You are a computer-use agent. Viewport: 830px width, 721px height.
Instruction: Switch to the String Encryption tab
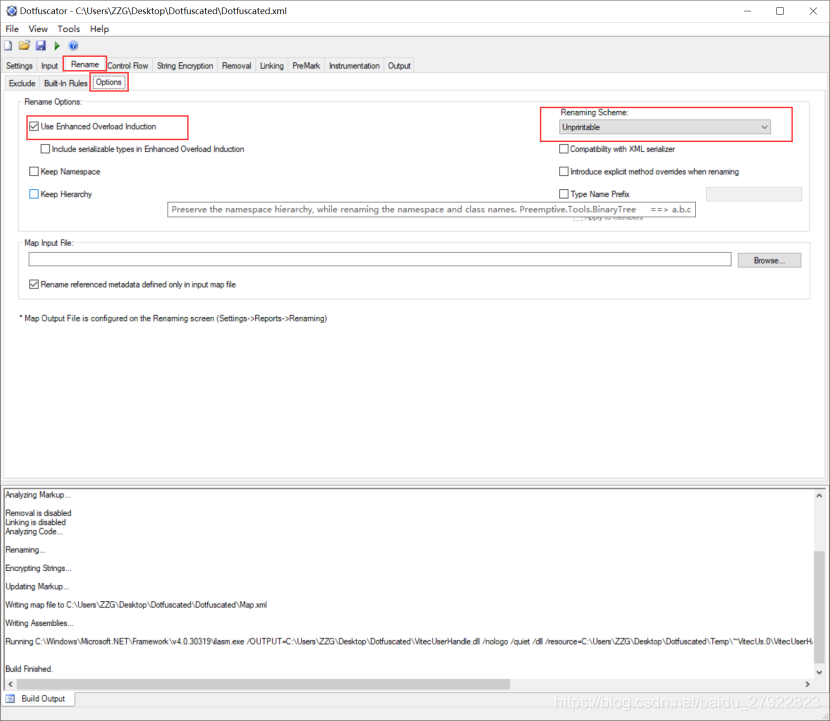[185, 66]
